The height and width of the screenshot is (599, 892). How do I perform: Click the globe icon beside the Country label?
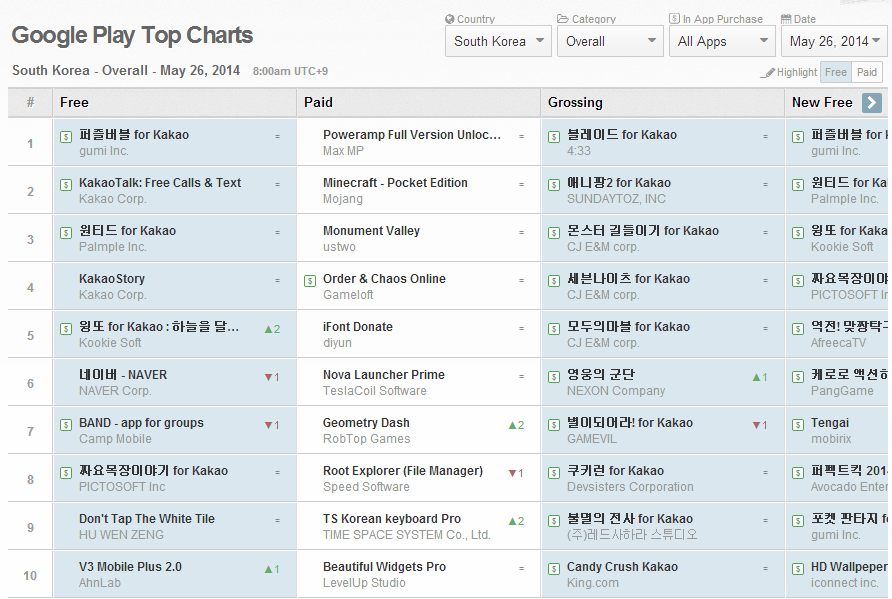[x=450, y=19]
